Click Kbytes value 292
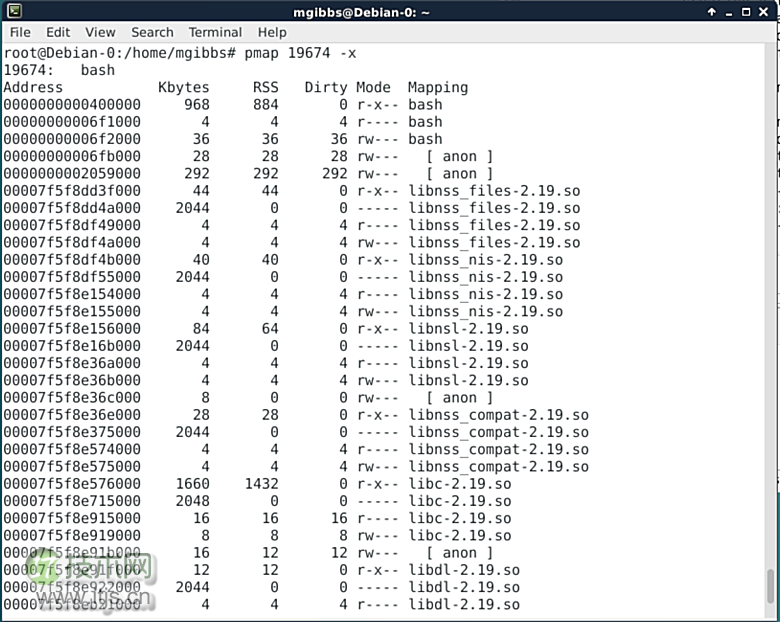This screenshot has width=780, height=622. point(196,174)
